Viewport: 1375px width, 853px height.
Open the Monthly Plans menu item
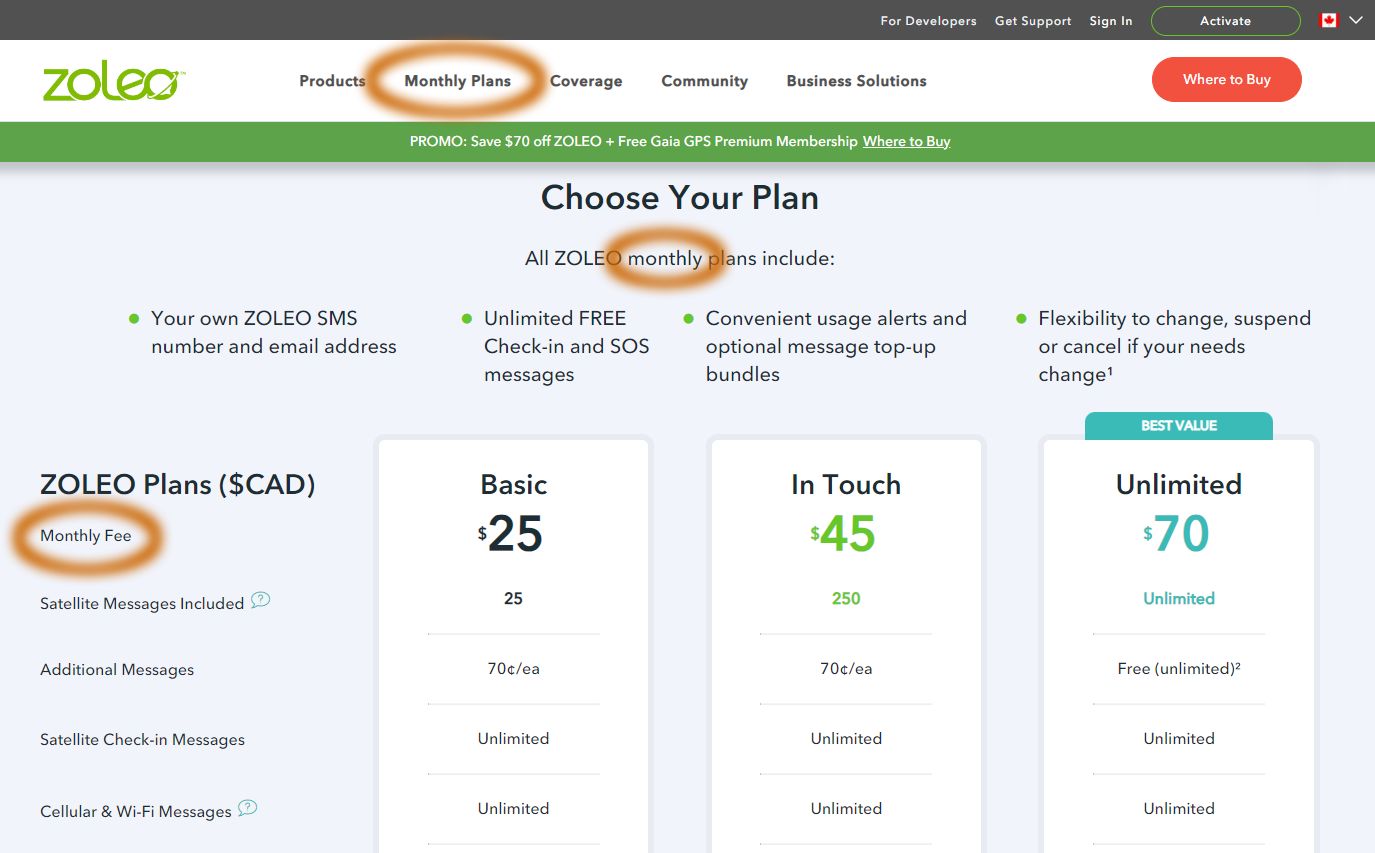click(x=457, y=81)
